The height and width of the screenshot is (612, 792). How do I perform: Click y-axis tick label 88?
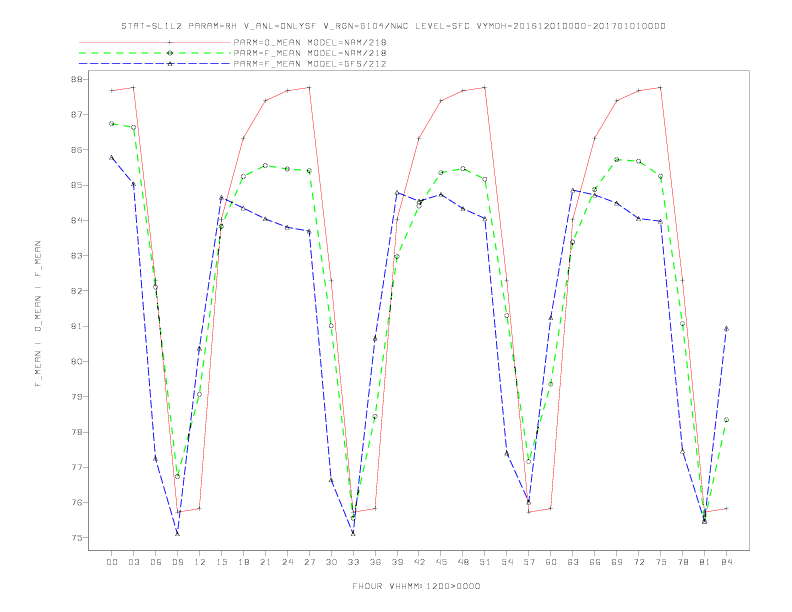pyautogui.click(x=76, y=79)
